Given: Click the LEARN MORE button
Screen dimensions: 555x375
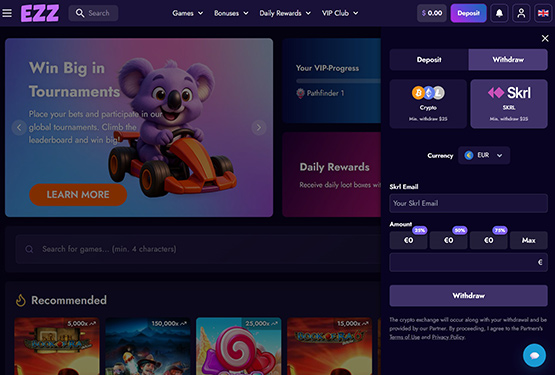Looking at the screenshot, I should (x=78, y=194).
